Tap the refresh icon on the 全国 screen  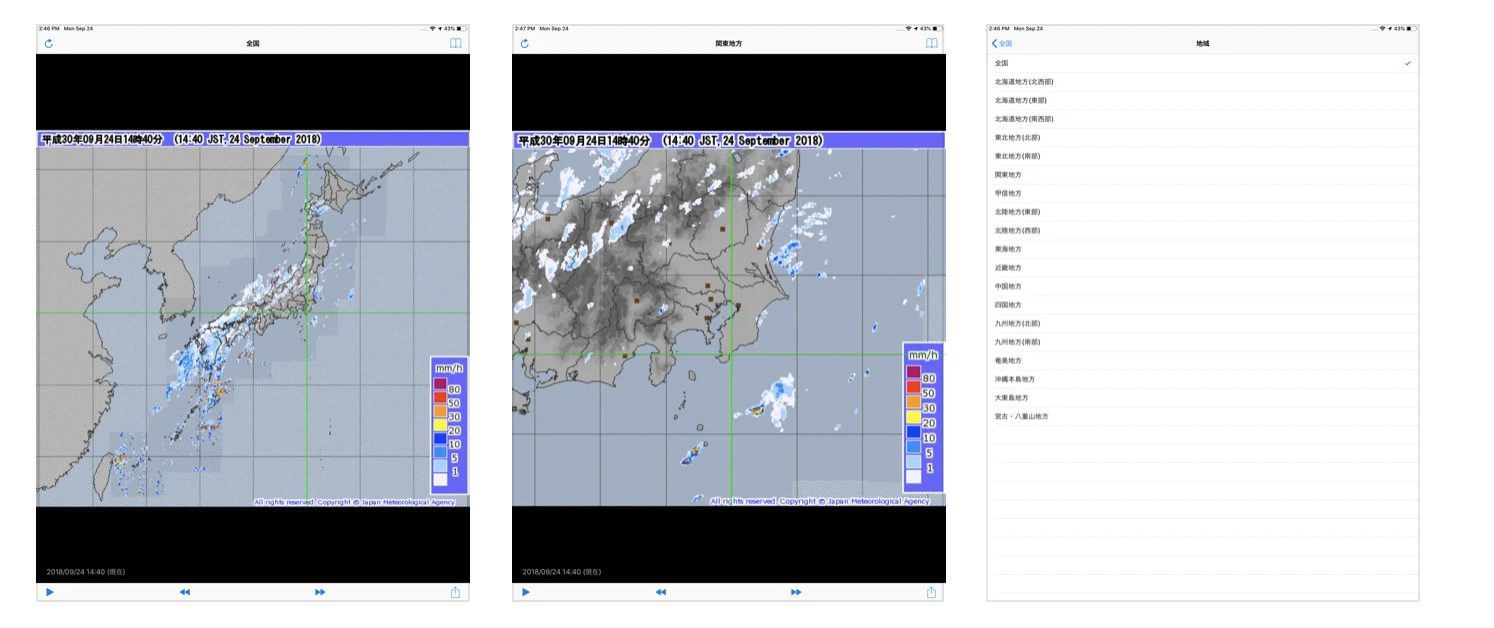[x=48, y=44]
